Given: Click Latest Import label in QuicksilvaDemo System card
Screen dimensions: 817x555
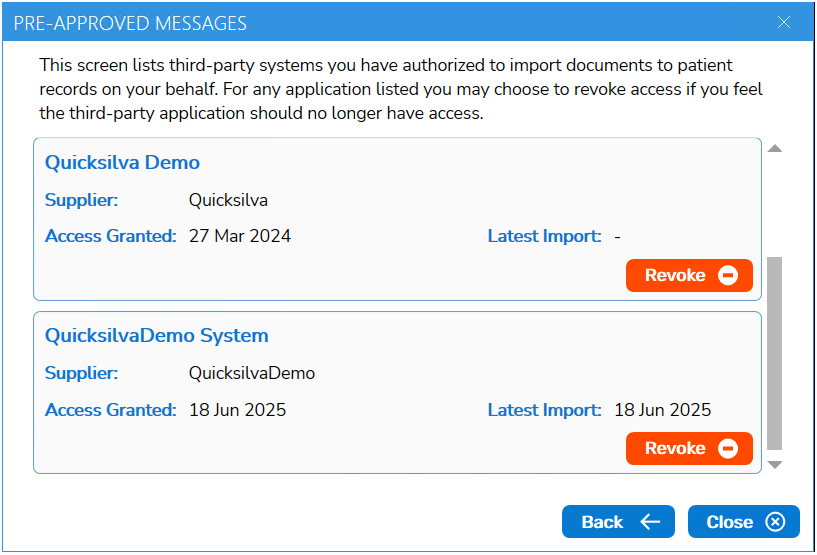Looking at the screenshot, I should click(x=544, y=410).
